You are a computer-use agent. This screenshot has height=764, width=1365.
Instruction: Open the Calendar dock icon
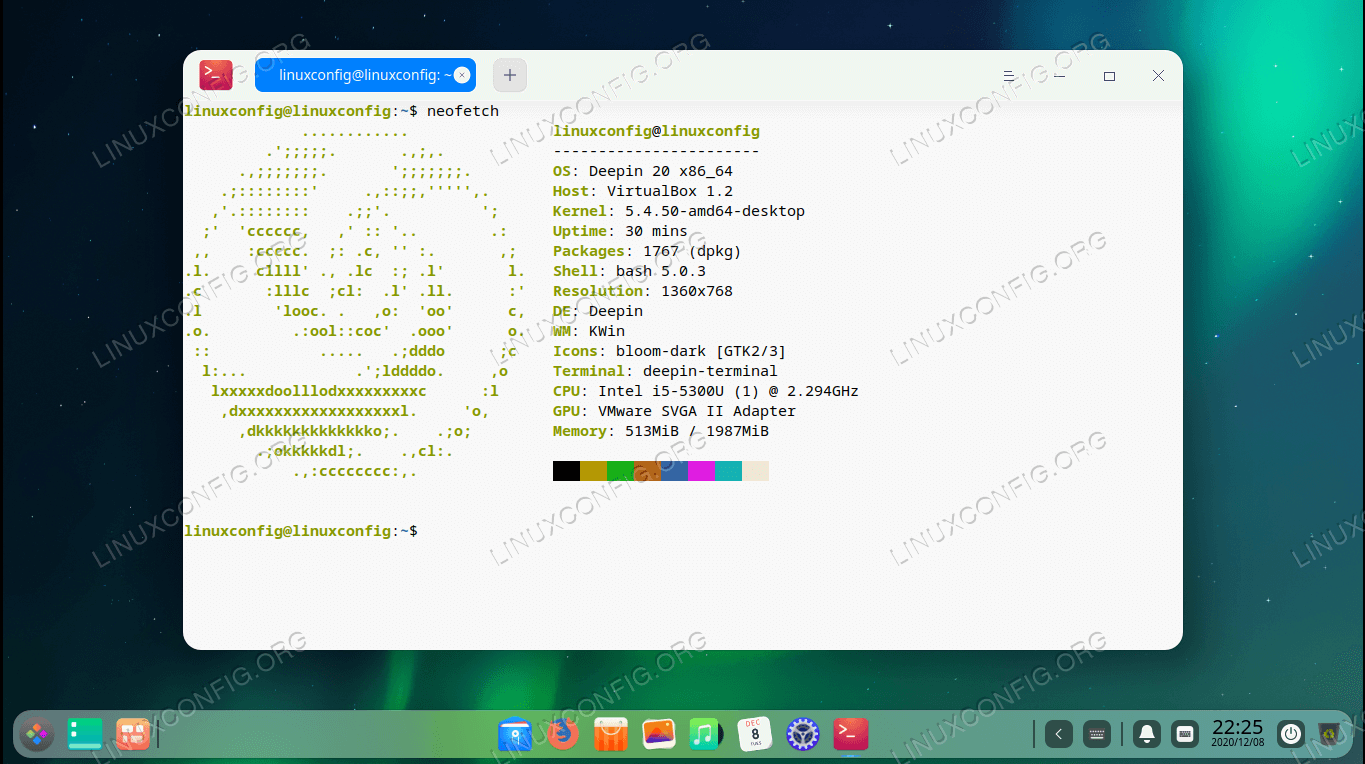(x=755, y=735)
